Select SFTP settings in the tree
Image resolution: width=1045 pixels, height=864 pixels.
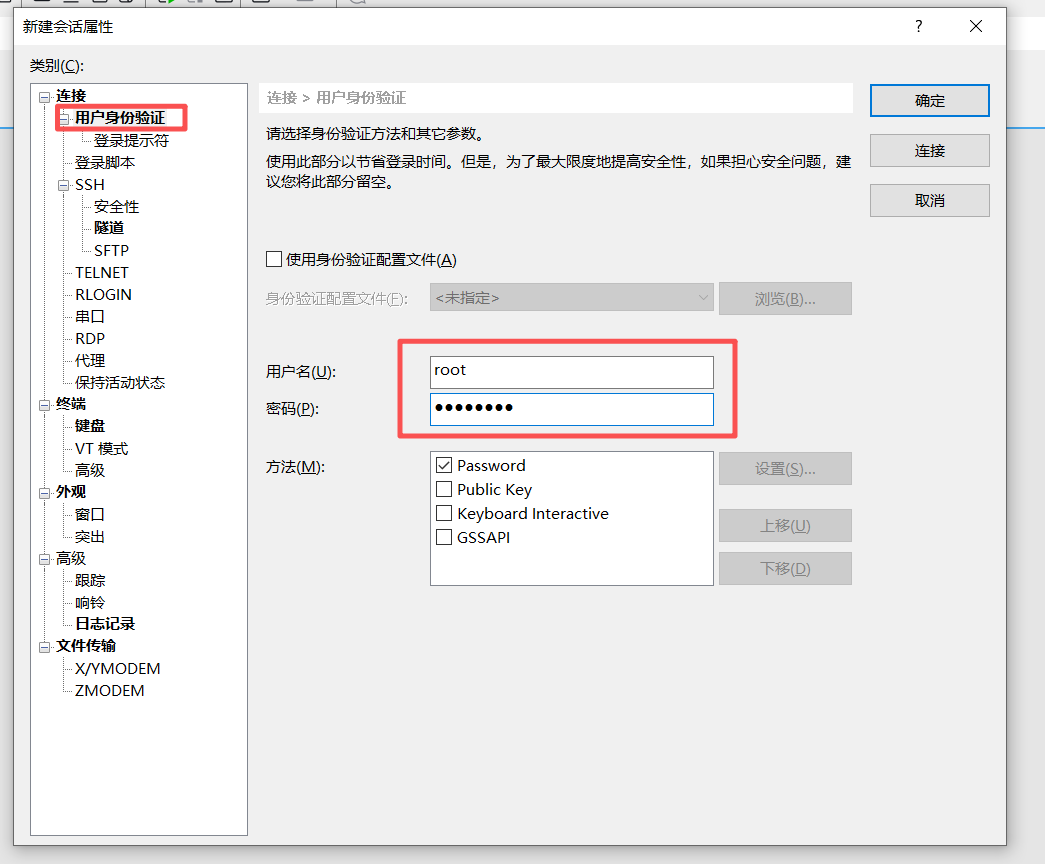(x=113, y=250)
